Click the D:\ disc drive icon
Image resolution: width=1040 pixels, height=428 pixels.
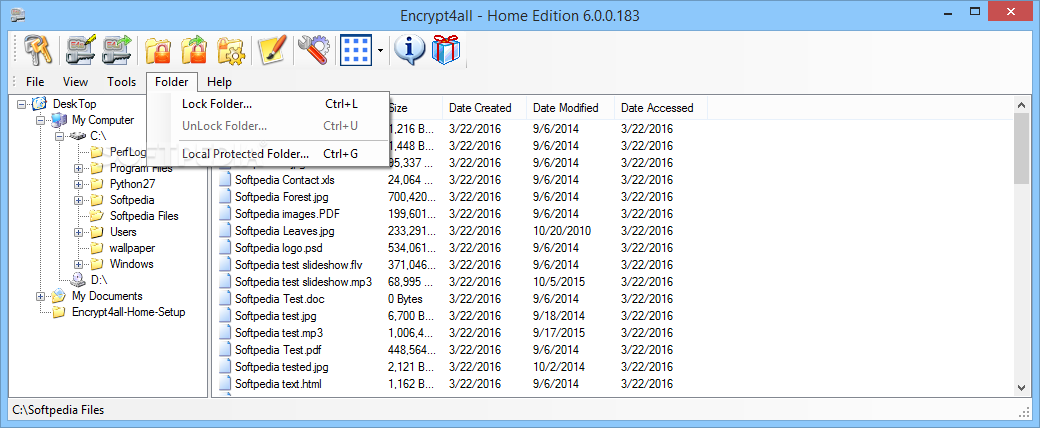[78, 279]
